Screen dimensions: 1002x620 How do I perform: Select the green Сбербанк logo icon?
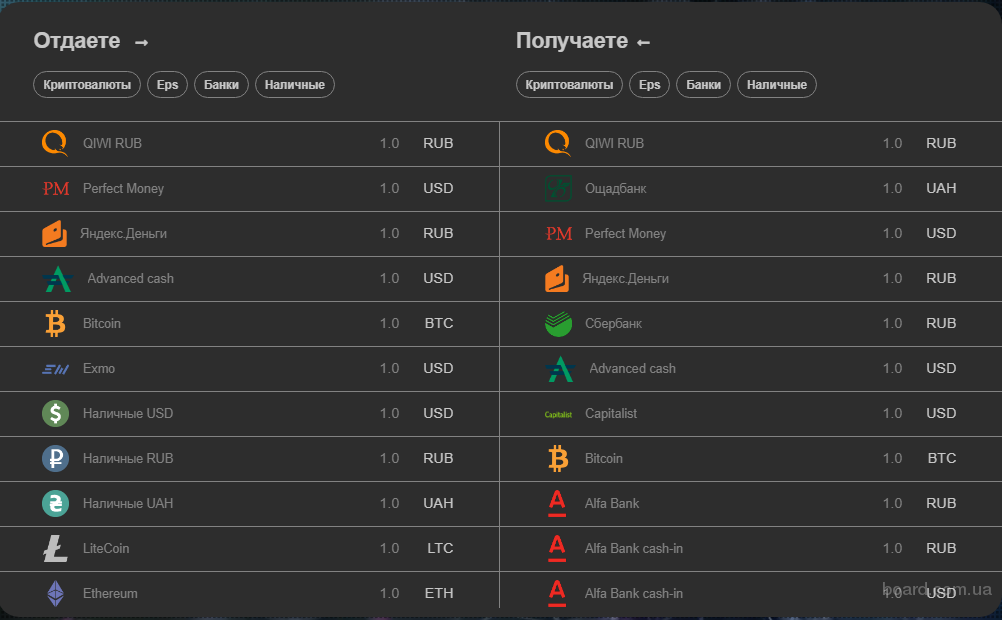(559, 323)
